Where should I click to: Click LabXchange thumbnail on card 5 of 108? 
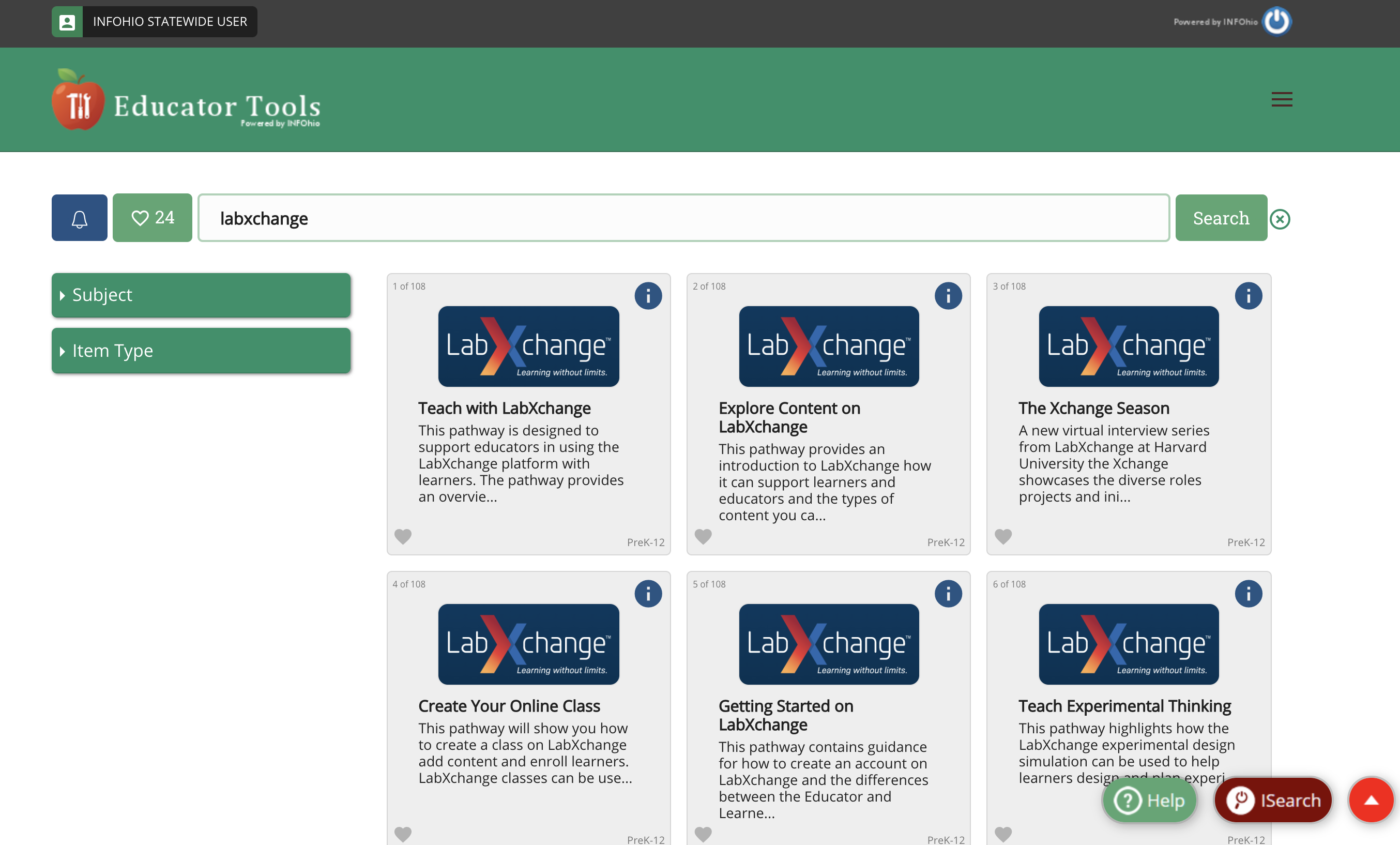(828, 644)
